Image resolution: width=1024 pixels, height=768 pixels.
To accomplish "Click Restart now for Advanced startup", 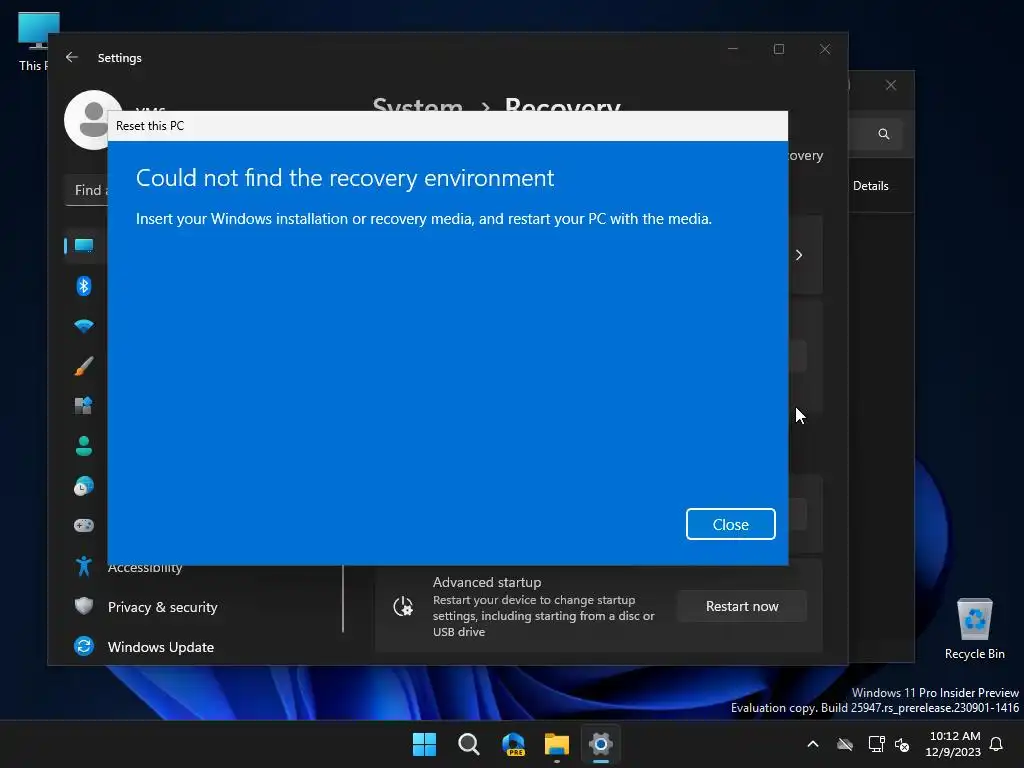I will point(742,606).
